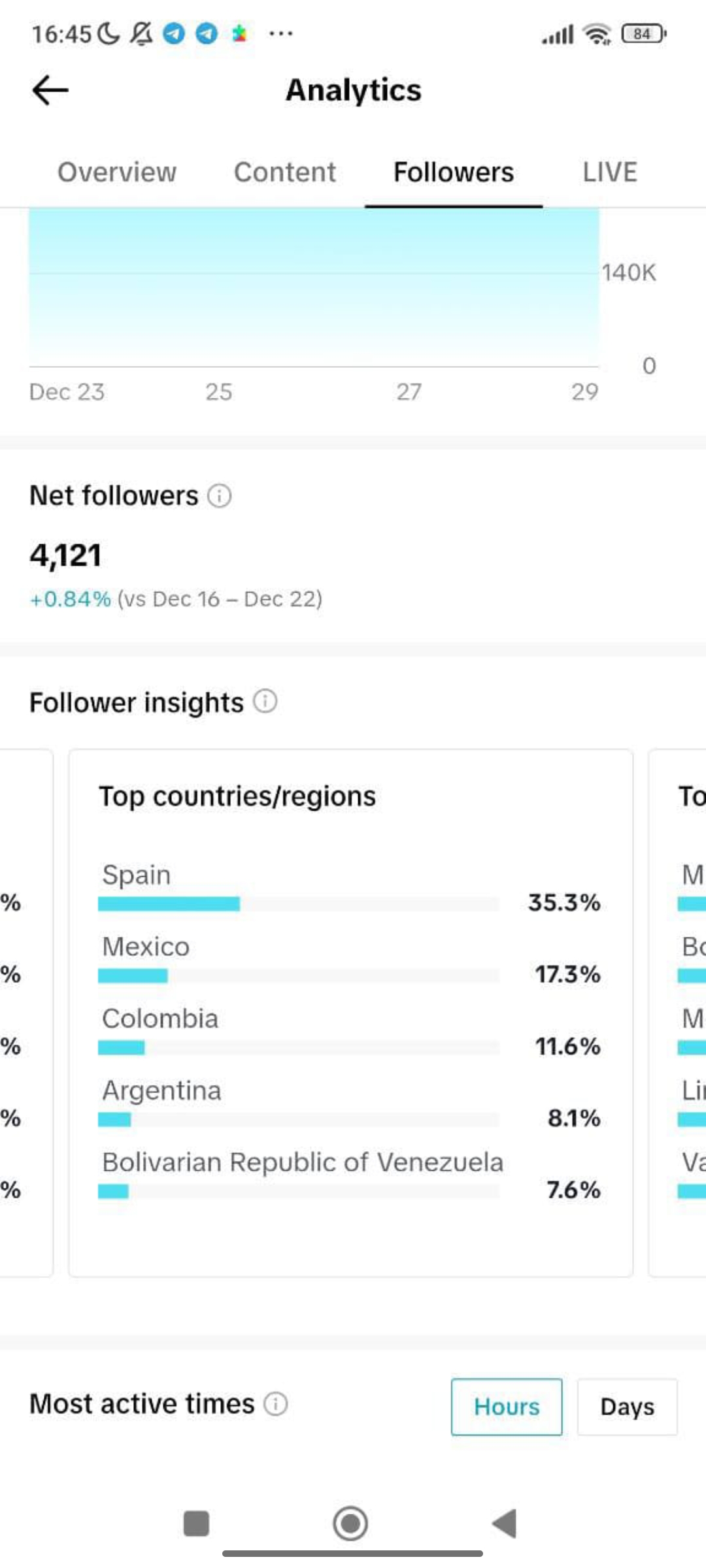
Task: Select Hours toggle for active times
Action: pyautogui.click(x=507, y=1407)
